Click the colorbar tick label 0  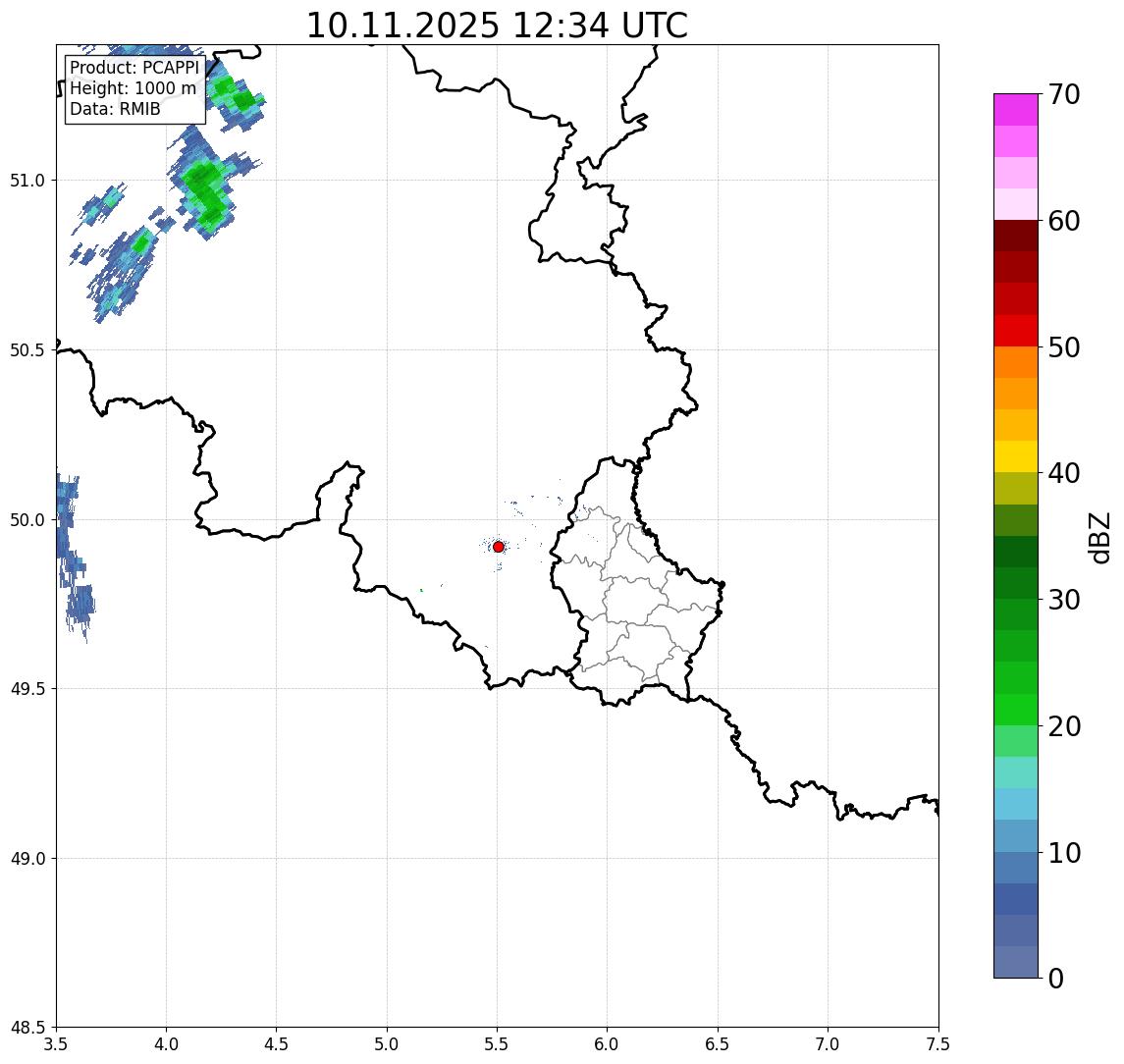(x=1056, y=978)
